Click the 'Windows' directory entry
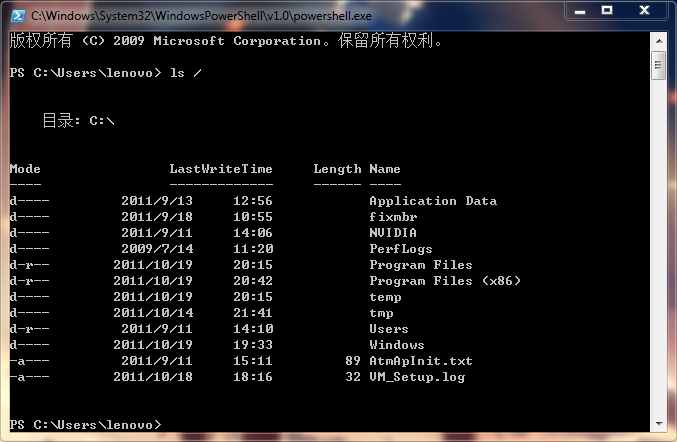The image size is (677, 442). 396,345
